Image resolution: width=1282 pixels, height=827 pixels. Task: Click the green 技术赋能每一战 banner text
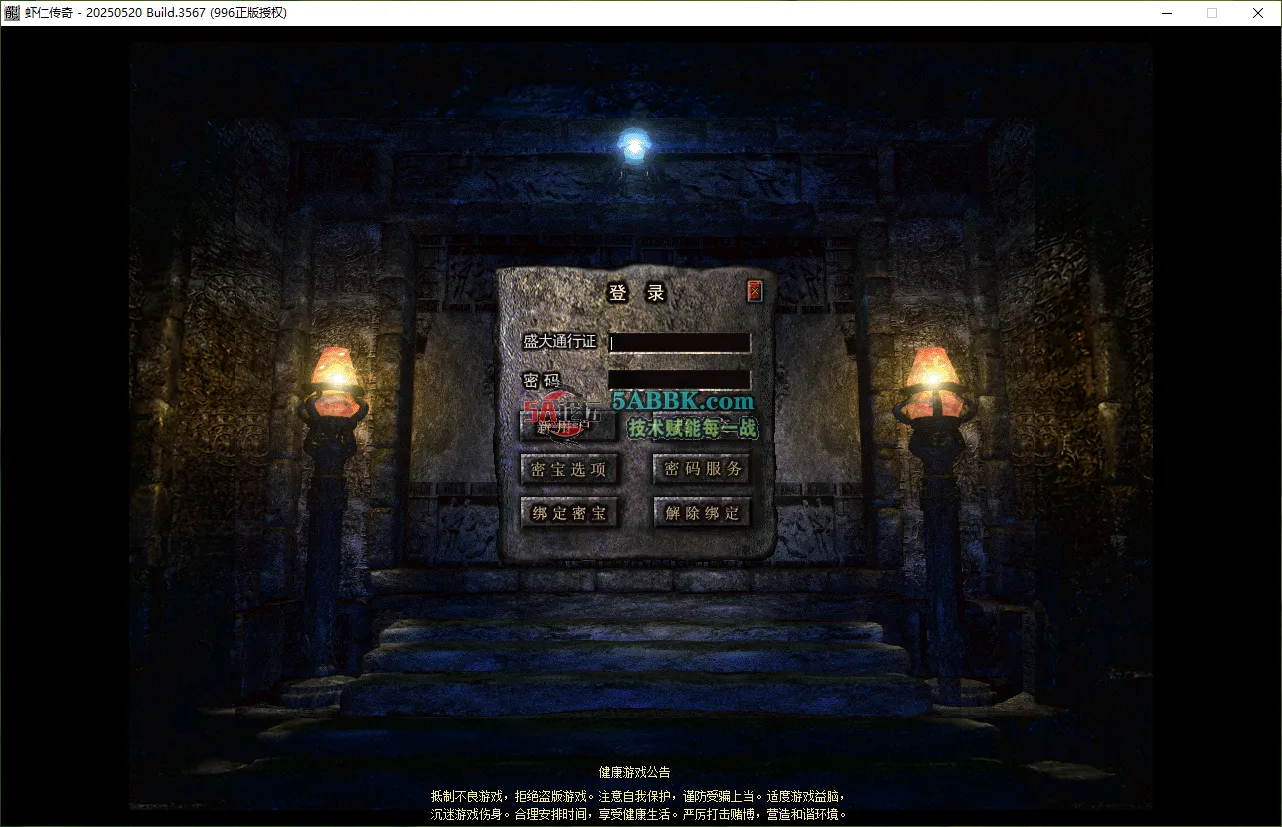[692, 428]
